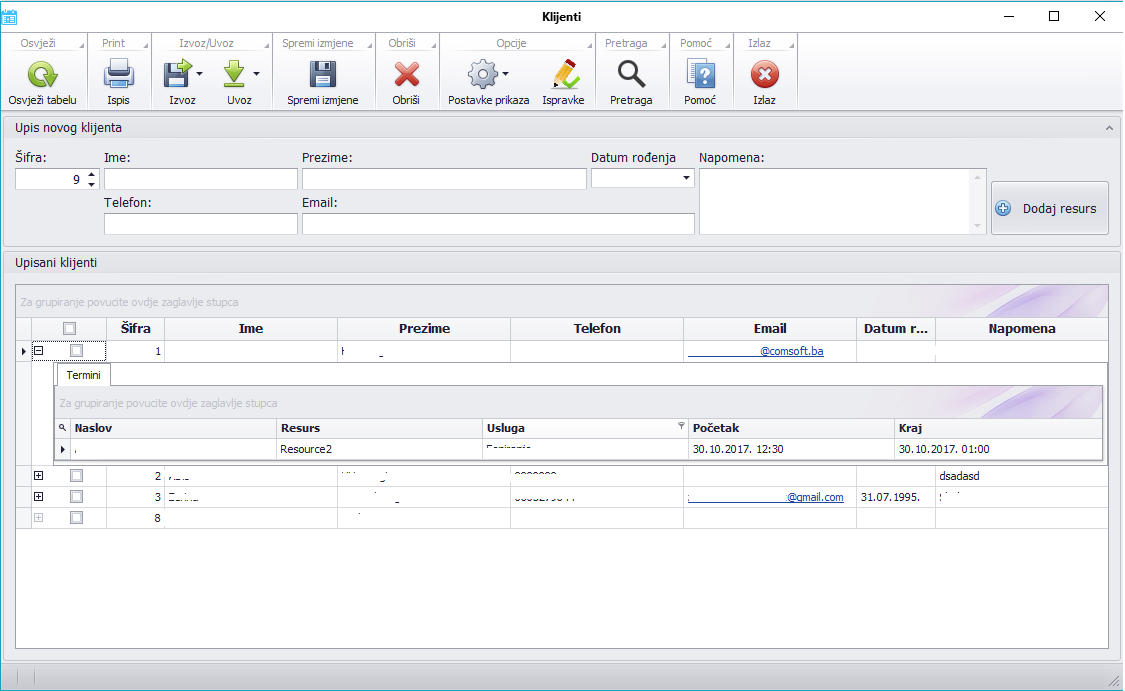Collapse client row 1 details
Viewport: 1125px width, 691px height.
click(39, 351)
